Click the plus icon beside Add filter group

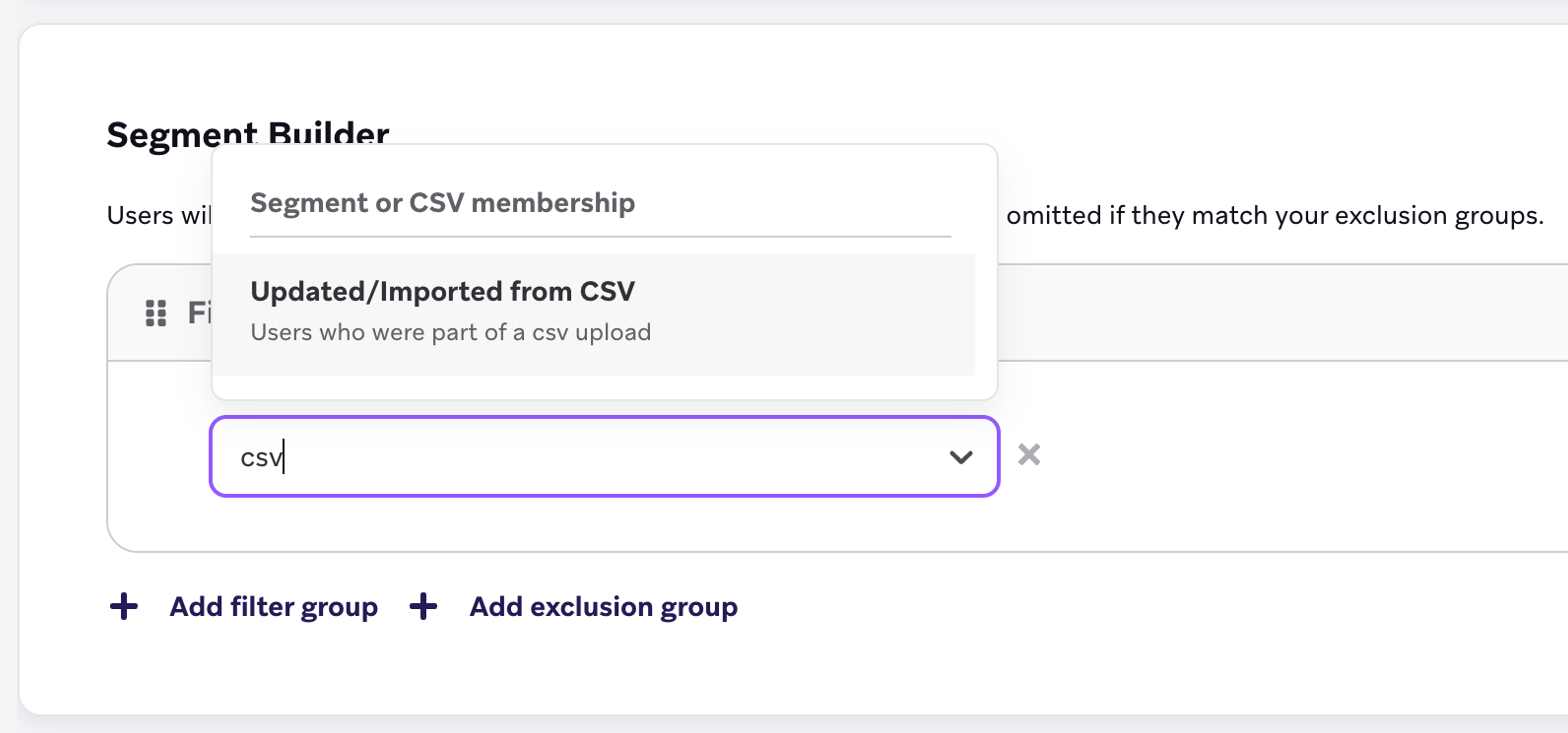click(x=124, y=606)
